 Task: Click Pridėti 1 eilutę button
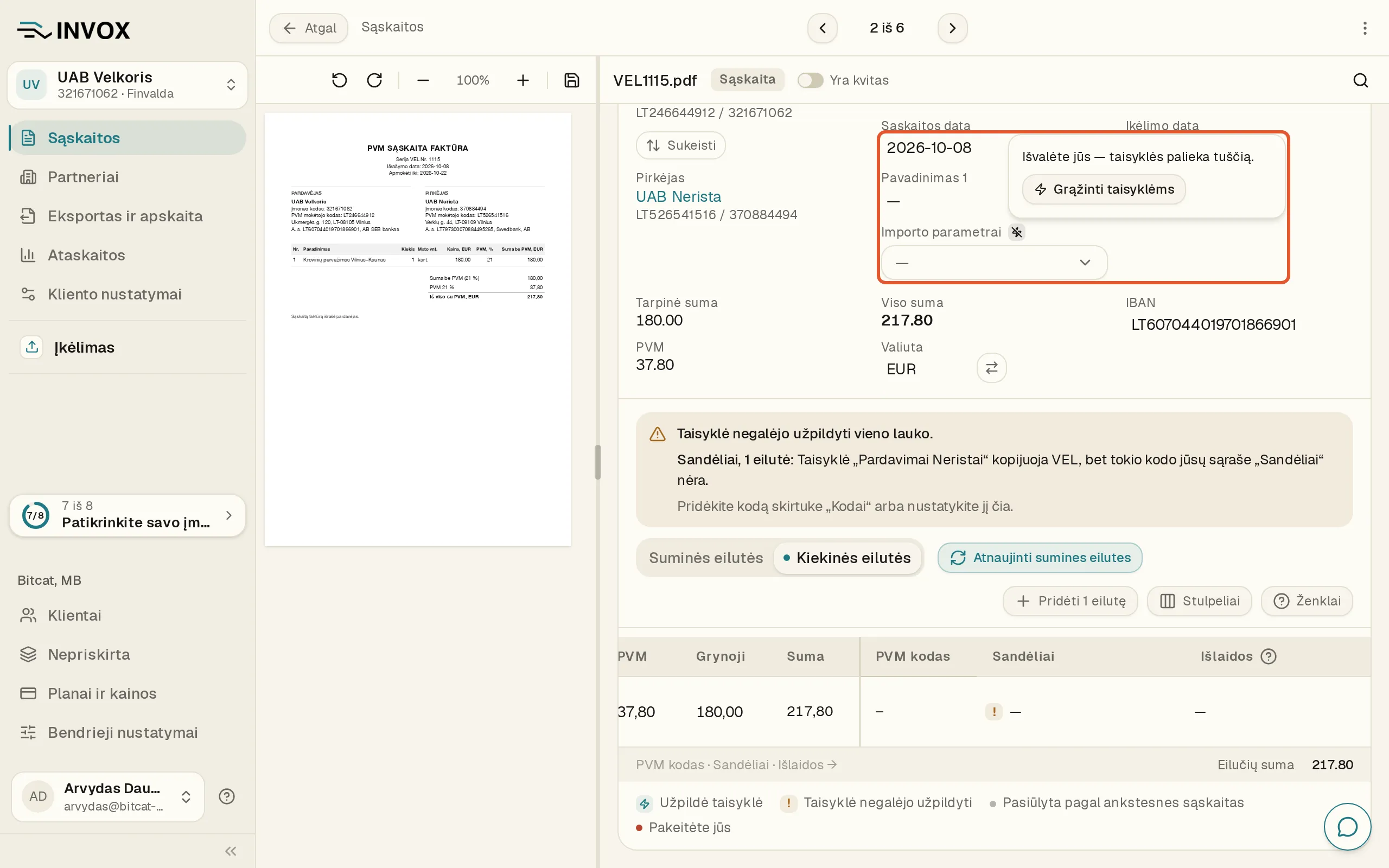[x=1070, y=601]
